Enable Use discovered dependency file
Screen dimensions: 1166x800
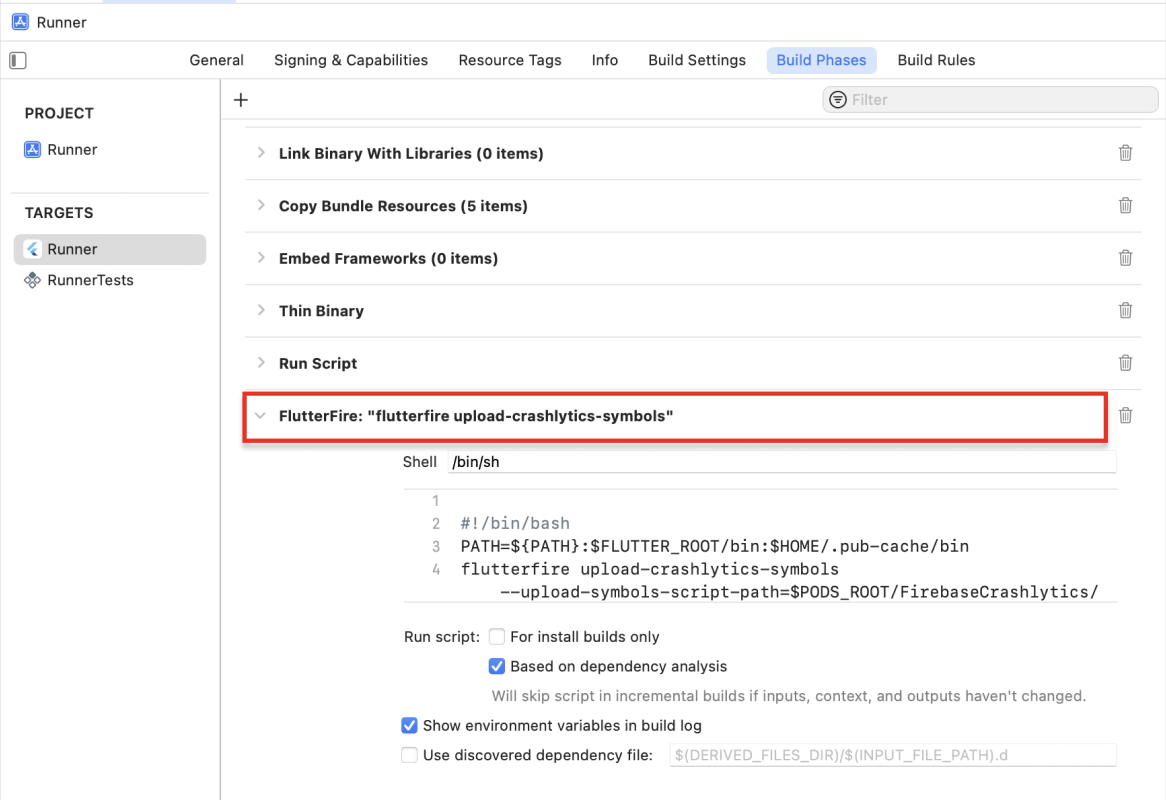coord(409,755)
